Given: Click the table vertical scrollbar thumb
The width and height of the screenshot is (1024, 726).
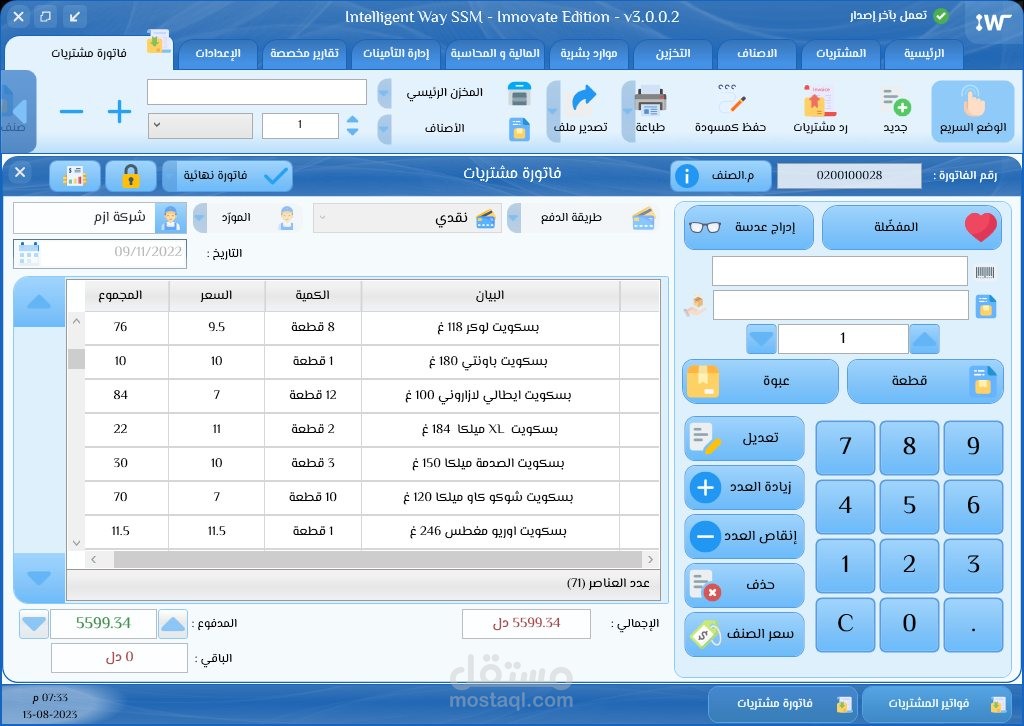Looking at the screenshot, I should point(76,359).
